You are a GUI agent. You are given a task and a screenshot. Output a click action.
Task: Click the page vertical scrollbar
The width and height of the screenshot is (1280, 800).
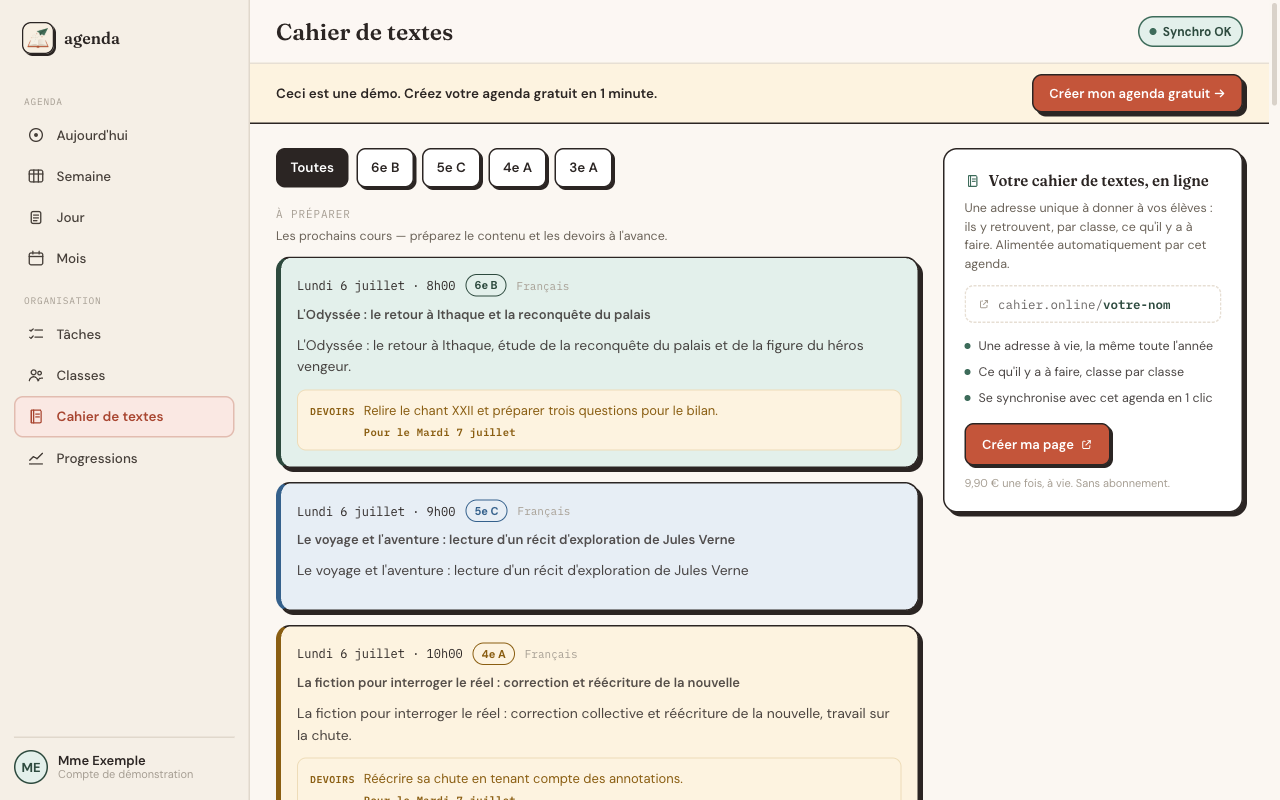click(x=1274, y=52)
